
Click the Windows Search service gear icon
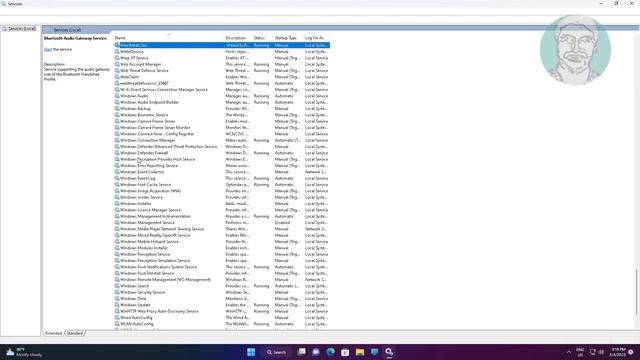click(x=117, y=286)
